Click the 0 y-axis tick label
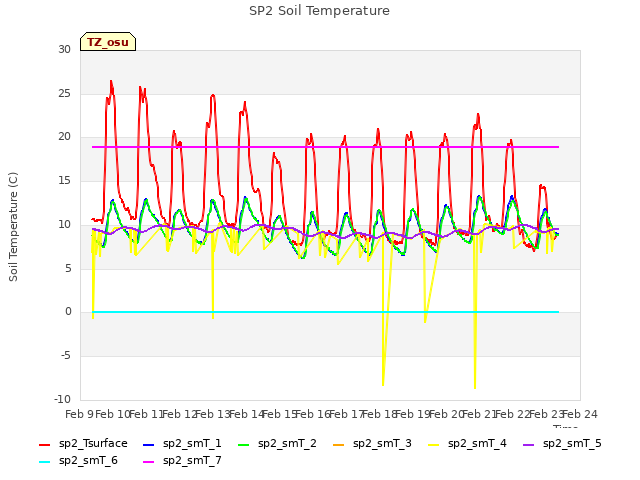 click(68, 312)
